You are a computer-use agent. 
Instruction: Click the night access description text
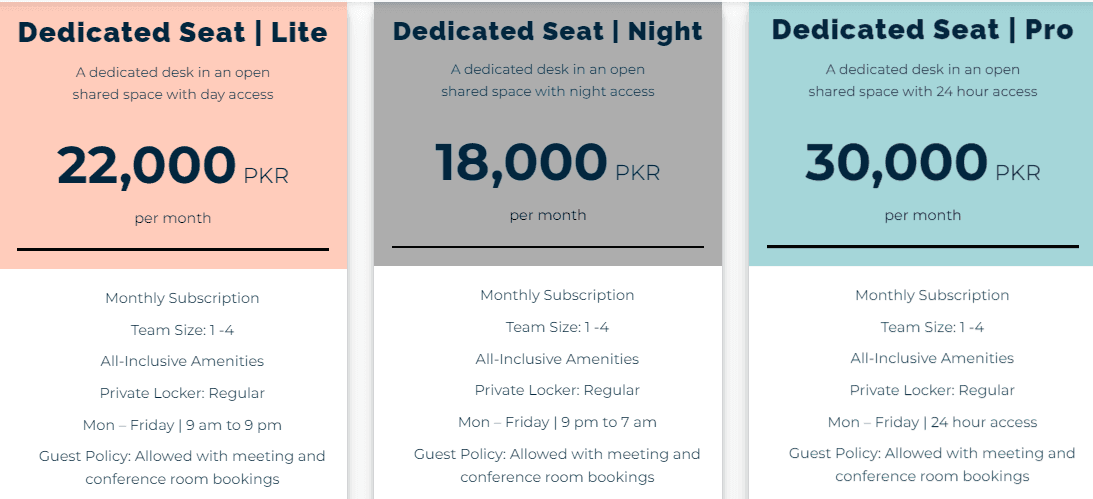[x=548, y=81]
